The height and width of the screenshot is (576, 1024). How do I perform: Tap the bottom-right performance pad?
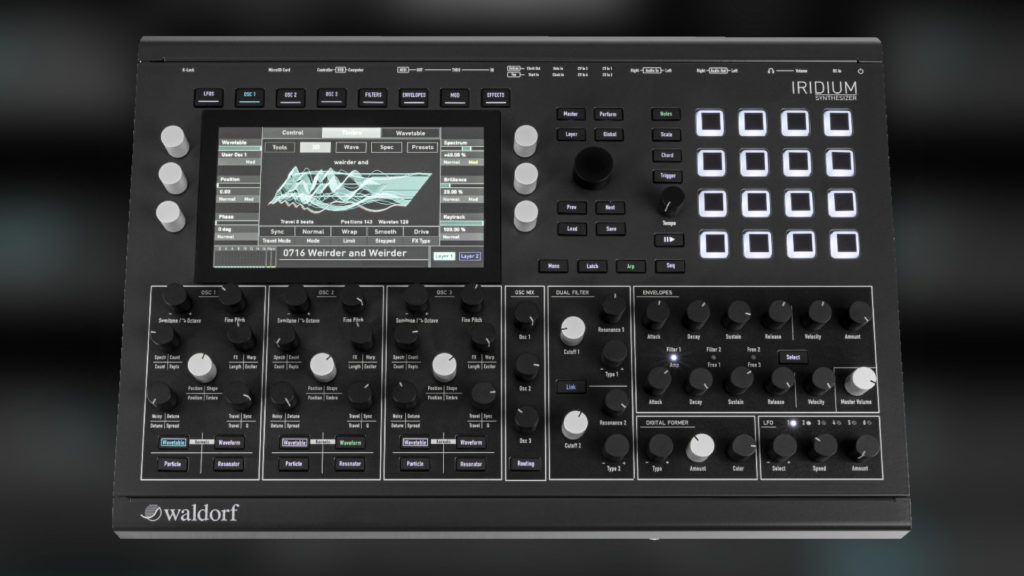pos(844,245)
